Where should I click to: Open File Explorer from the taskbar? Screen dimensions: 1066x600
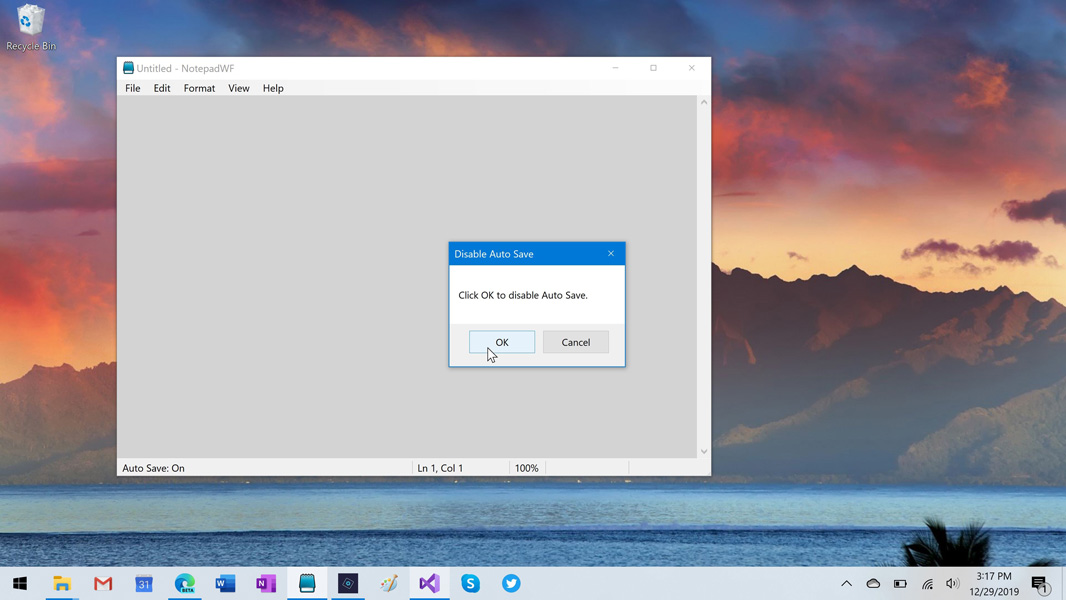62,583
